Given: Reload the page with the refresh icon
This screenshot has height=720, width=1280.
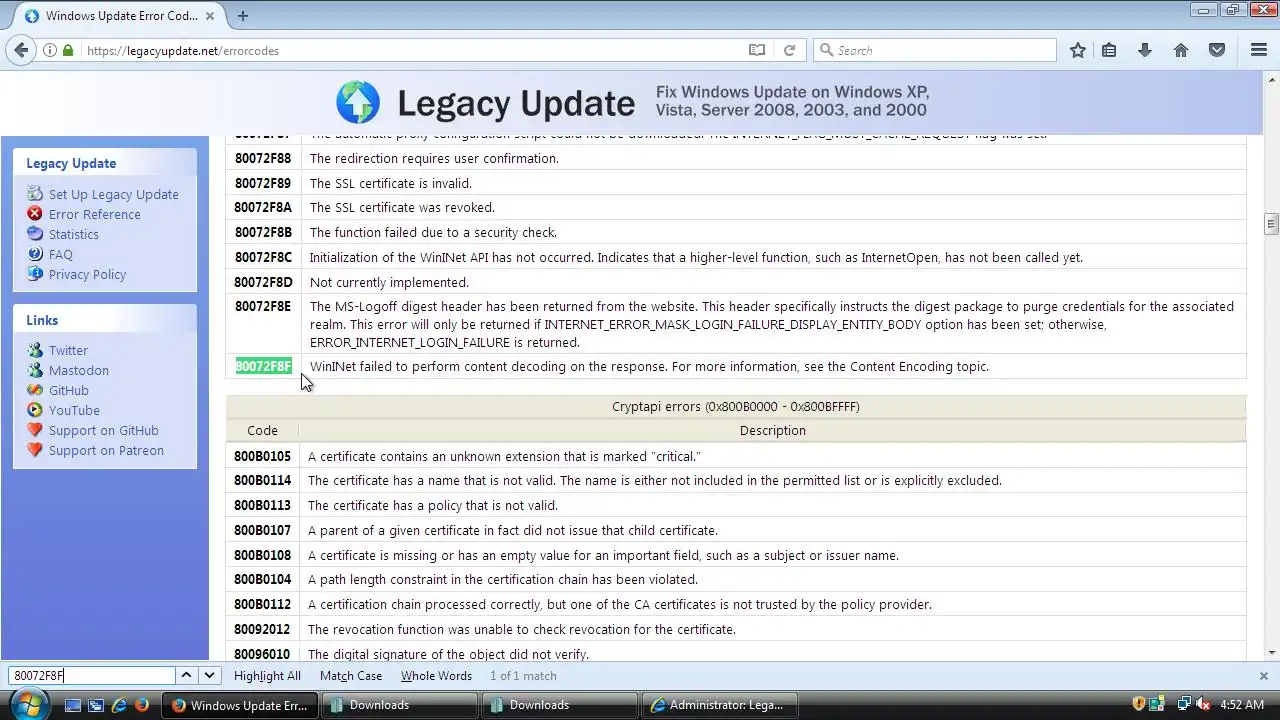Looking at the screenshot, I should pyautogui.click(x=789, y=50).
